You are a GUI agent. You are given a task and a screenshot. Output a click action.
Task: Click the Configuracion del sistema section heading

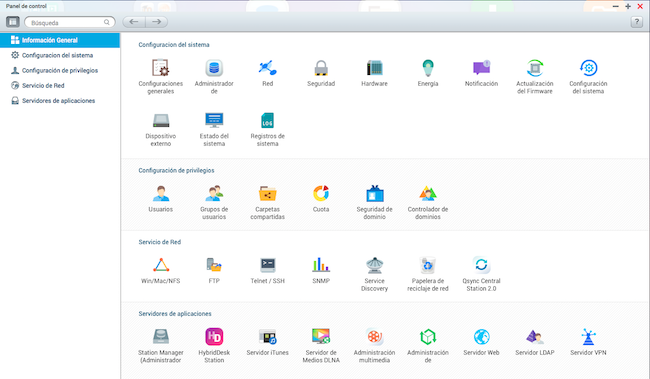coord(174,45)
